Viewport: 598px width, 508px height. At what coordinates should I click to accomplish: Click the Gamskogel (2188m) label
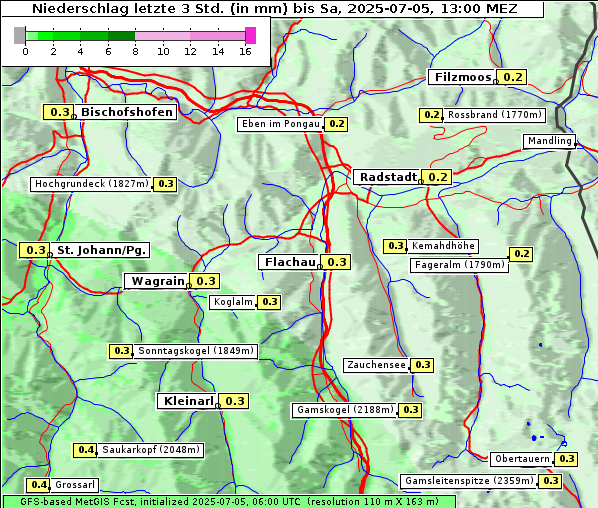click(344, 410)
